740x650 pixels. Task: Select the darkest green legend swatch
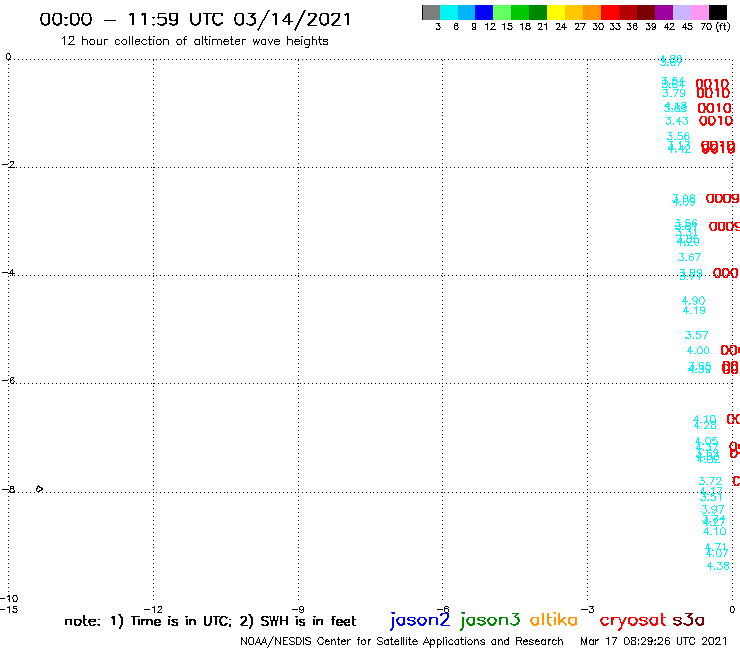[538, 12]
